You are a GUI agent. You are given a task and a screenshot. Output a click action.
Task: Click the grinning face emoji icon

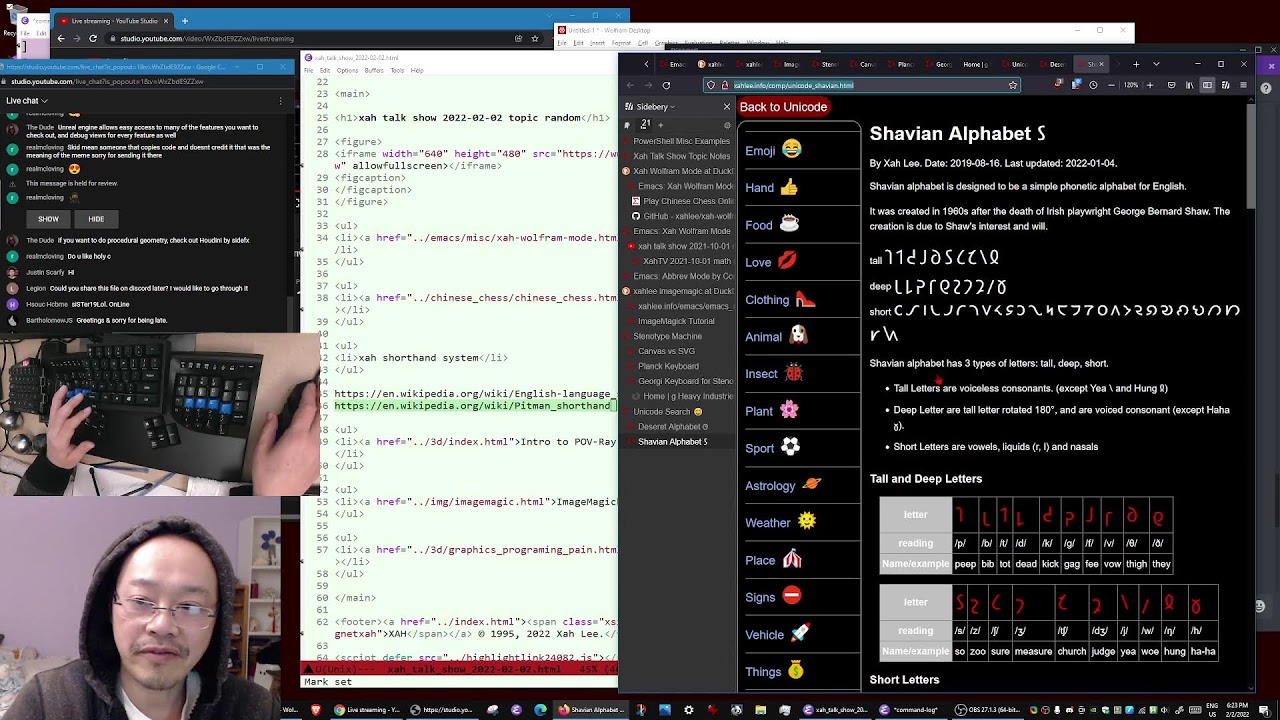tap(791, 150)
